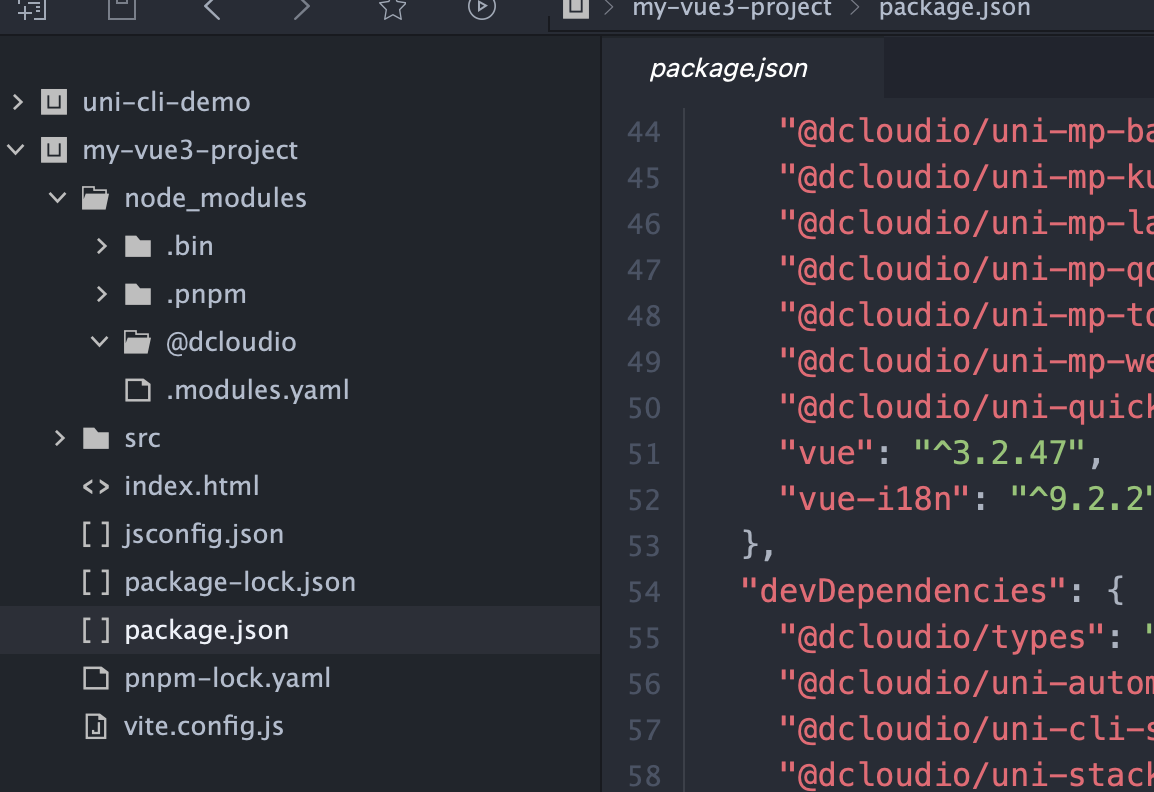Click the closing brace on line 53
The image size is (1154, 792).
click(x=751, y=545)
